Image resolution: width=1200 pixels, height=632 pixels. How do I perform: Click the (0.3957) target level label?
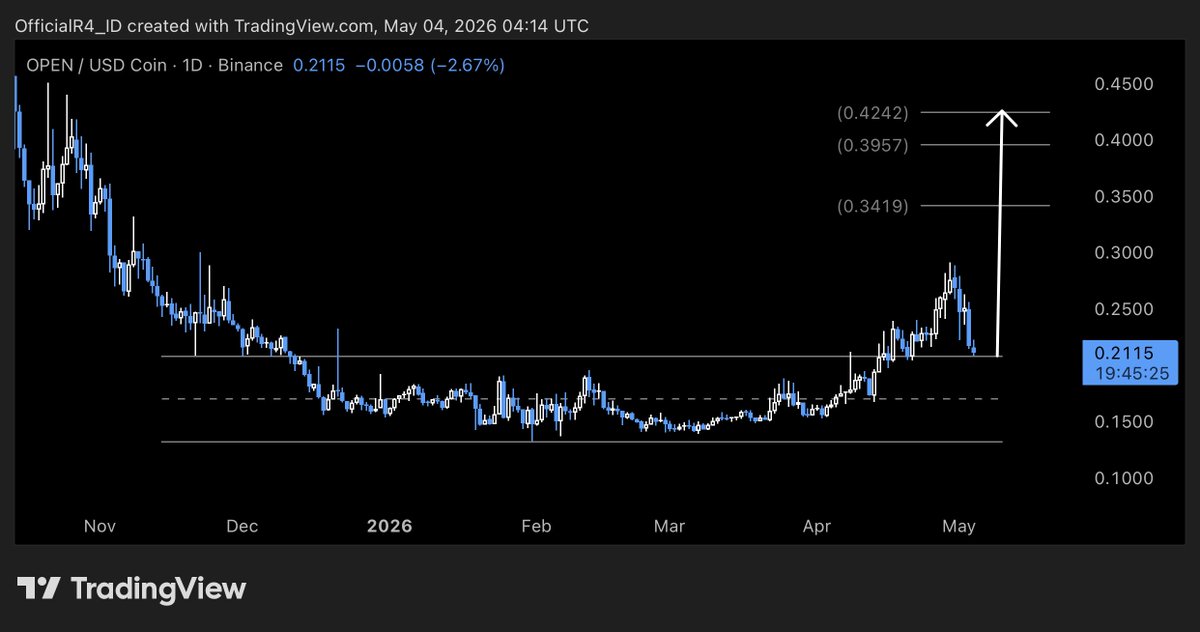pyautogui.click(x=873, y=145)
